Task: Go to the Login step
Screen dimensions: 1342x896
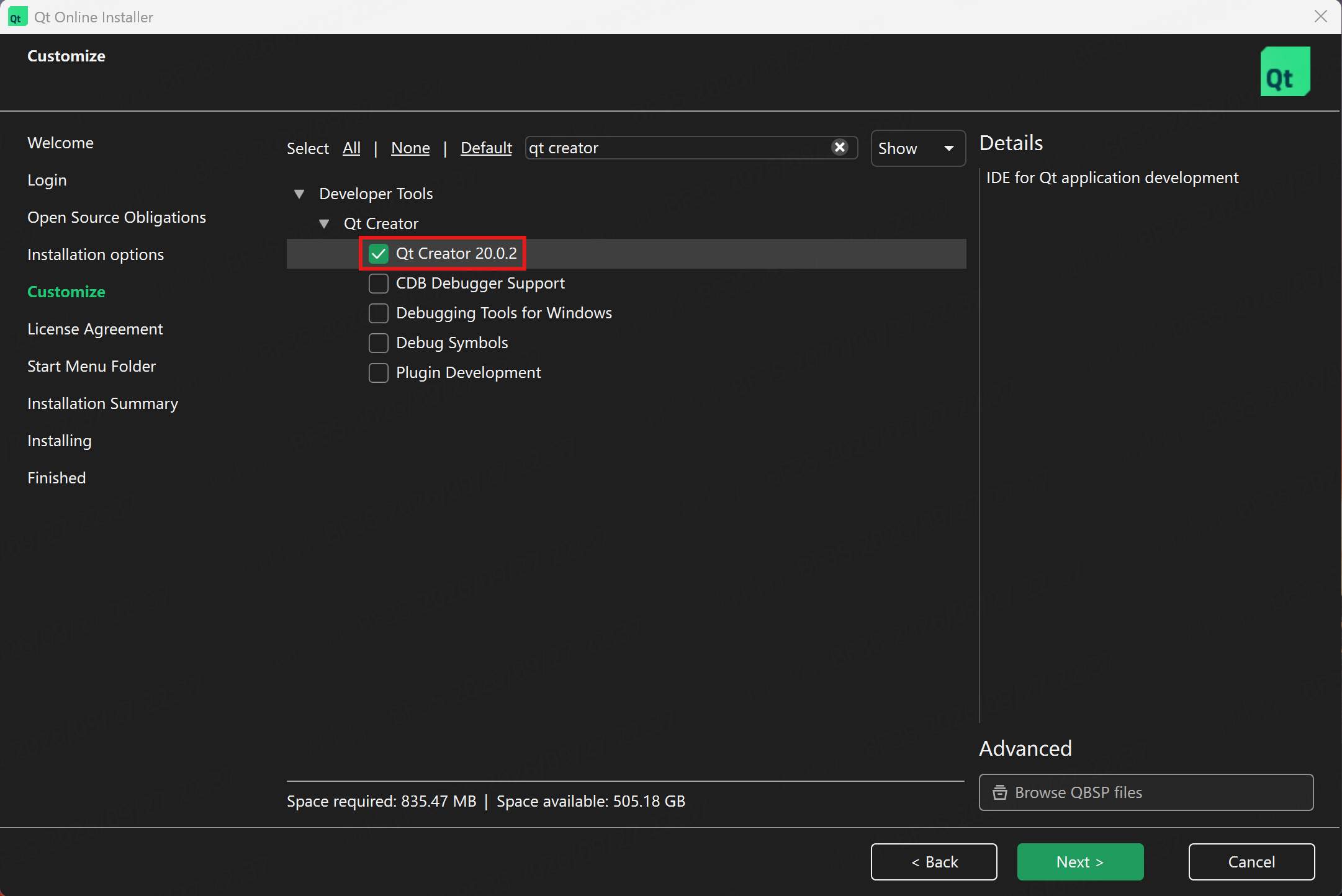Action: point(47,180)
